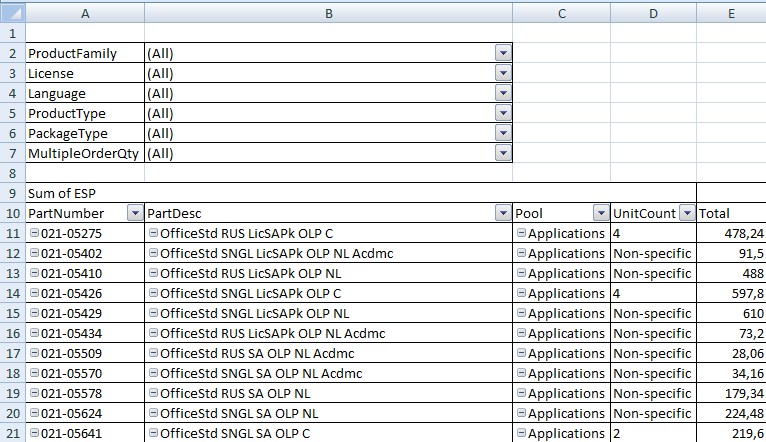The width and height of the screenshot is (766, 442).
Task: Collapse Applications pool in row 11
Action: tap(521, 232)
